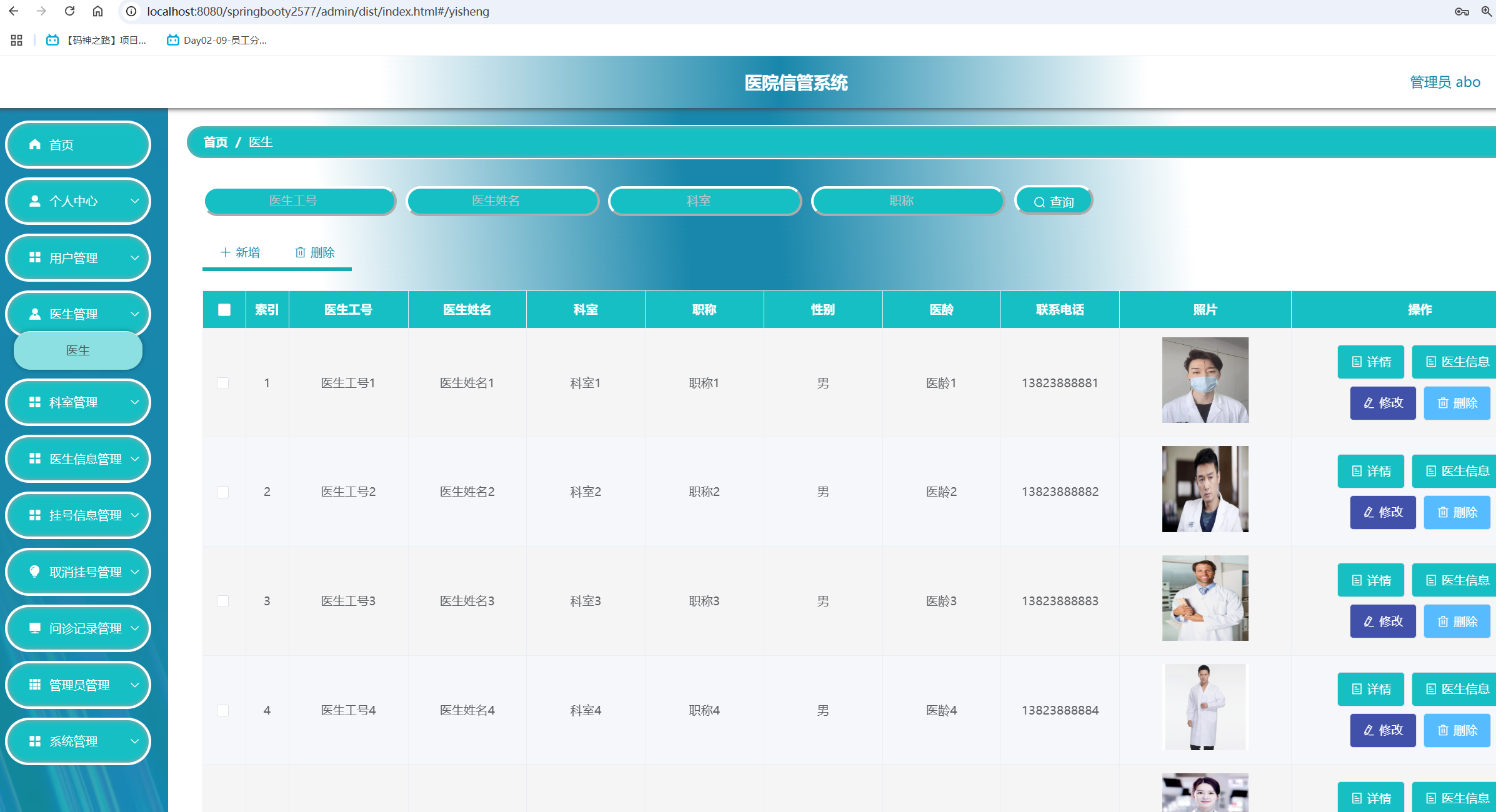1496x812 pixels.
Task: Expand the 医生信息管理 chevron
Action: point(134,458)
